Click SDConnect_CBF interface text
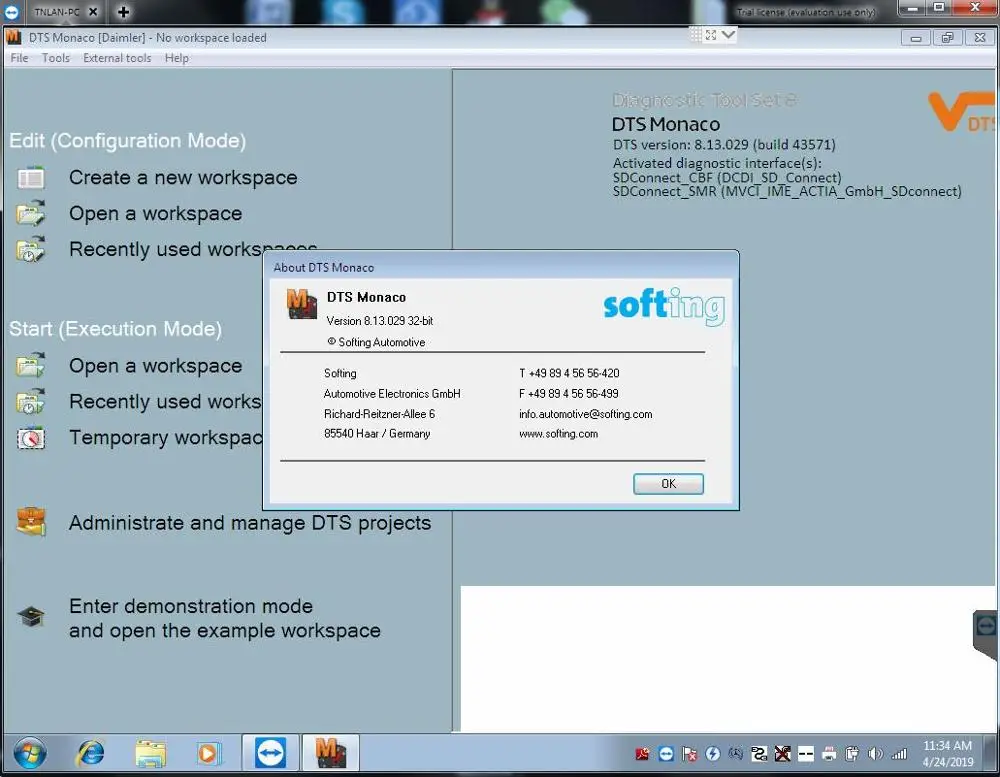The height and width of the screenshot is (777, 1000). pyautogui.click(x=727, y=177)
